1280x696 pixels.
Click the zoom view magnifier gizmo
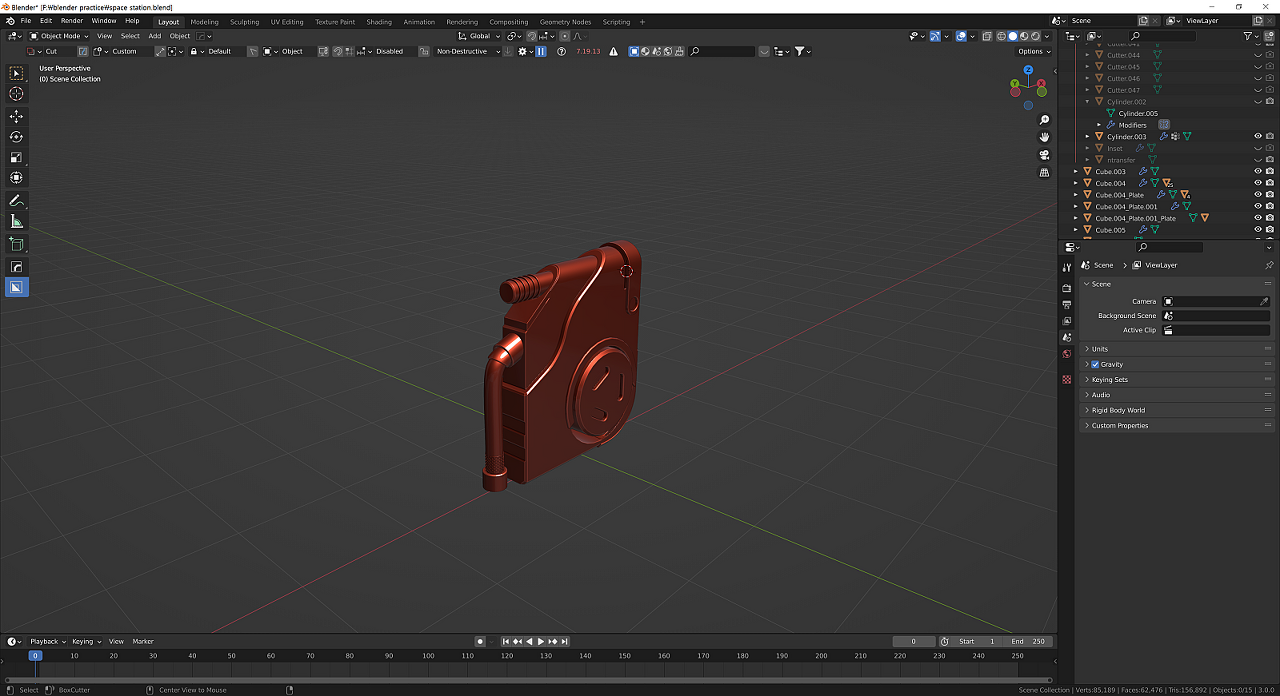1044,120
